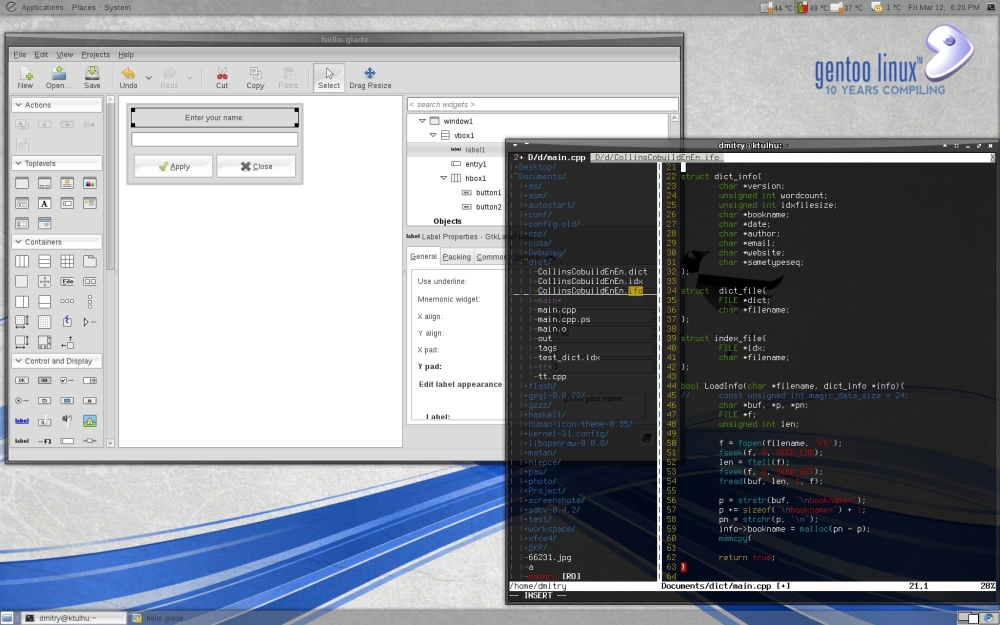Select the Notebook container icon

coord(90,261)
